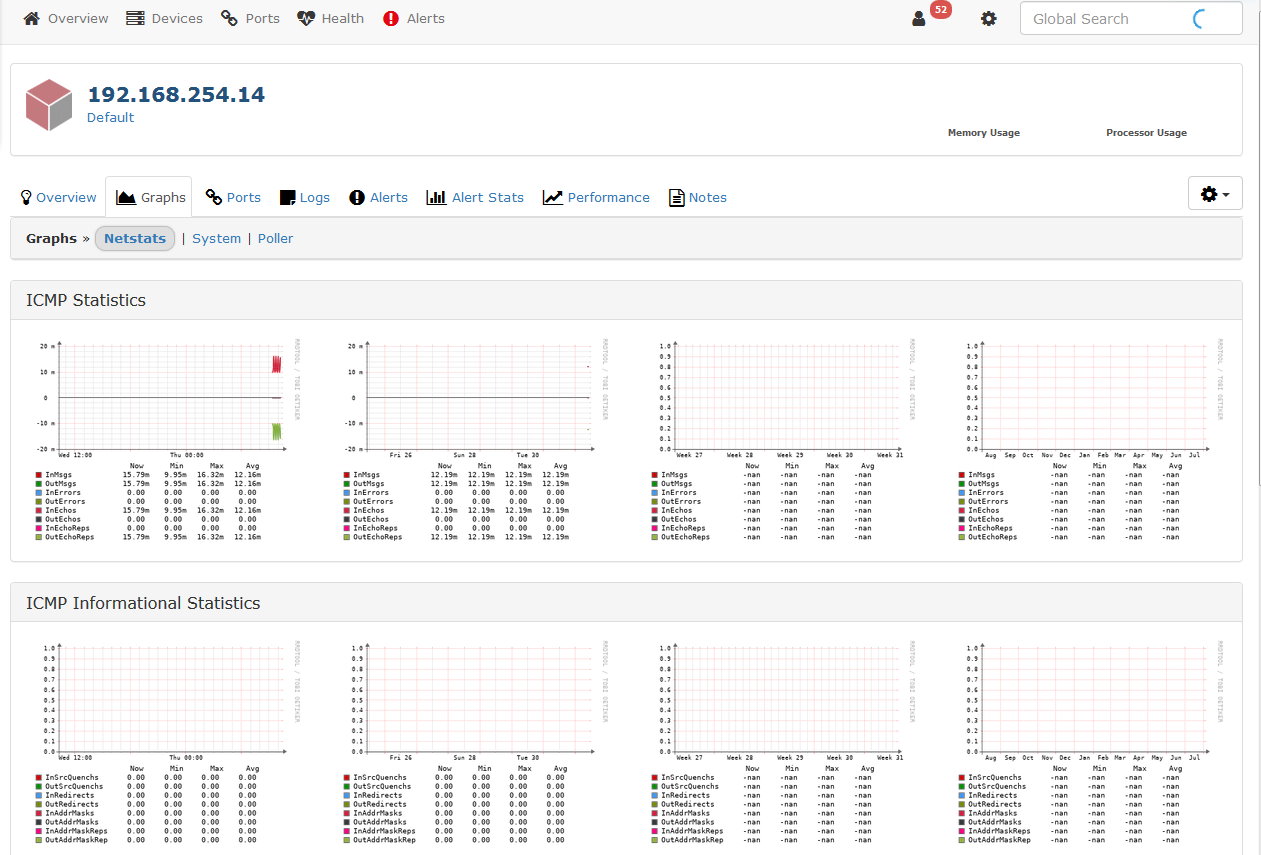Open the Devices menu in navbar
Viewport: 1261px width, 855px height.
(135, 19)
